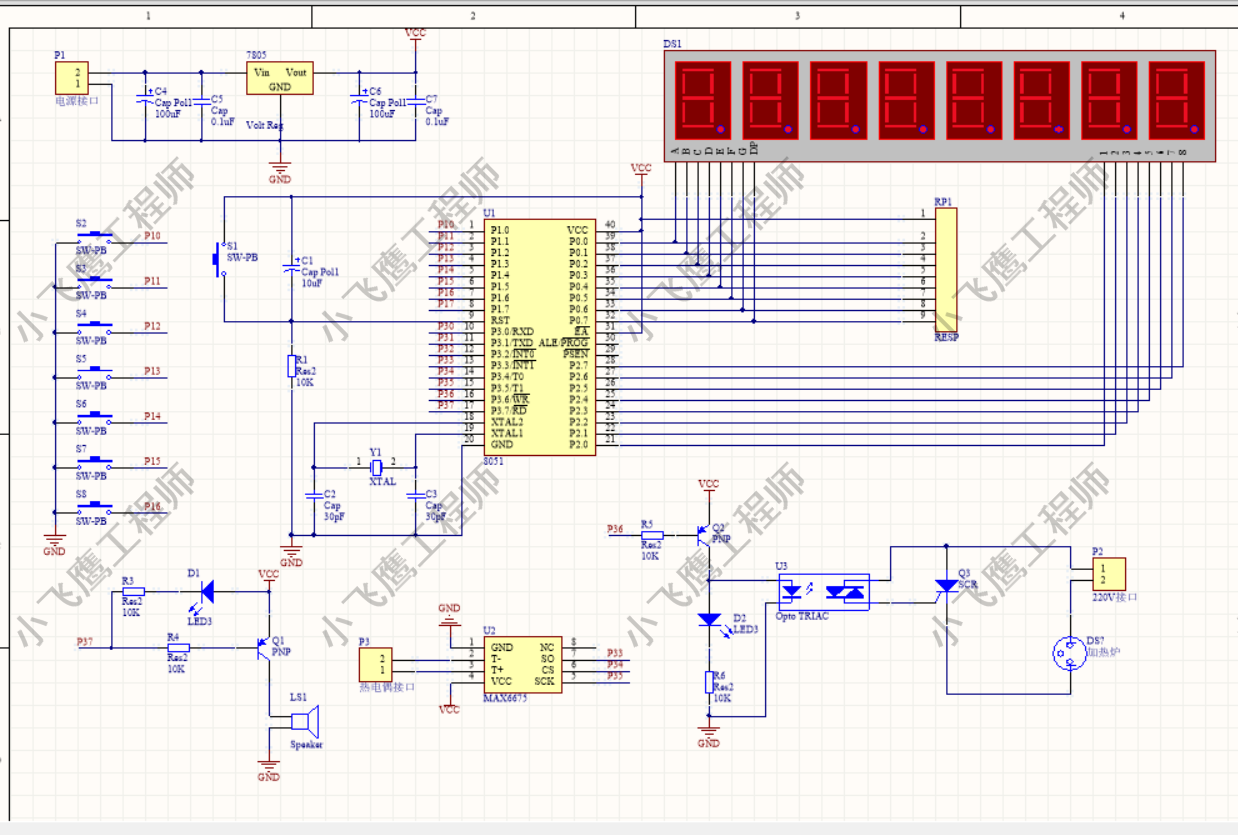Viewport: 1238px width, 835px height.
Task: Click pushbutton switch S8
Action: [x=95, y=510]
